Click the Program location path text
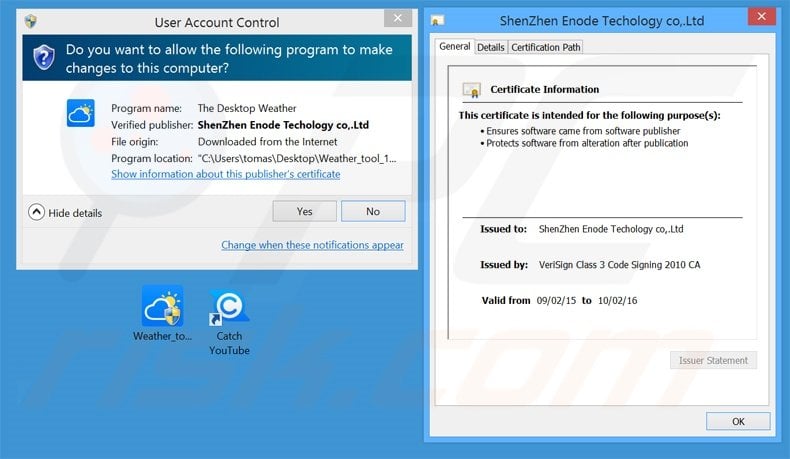The image size is (790, 459). click(x=297, y=159)
